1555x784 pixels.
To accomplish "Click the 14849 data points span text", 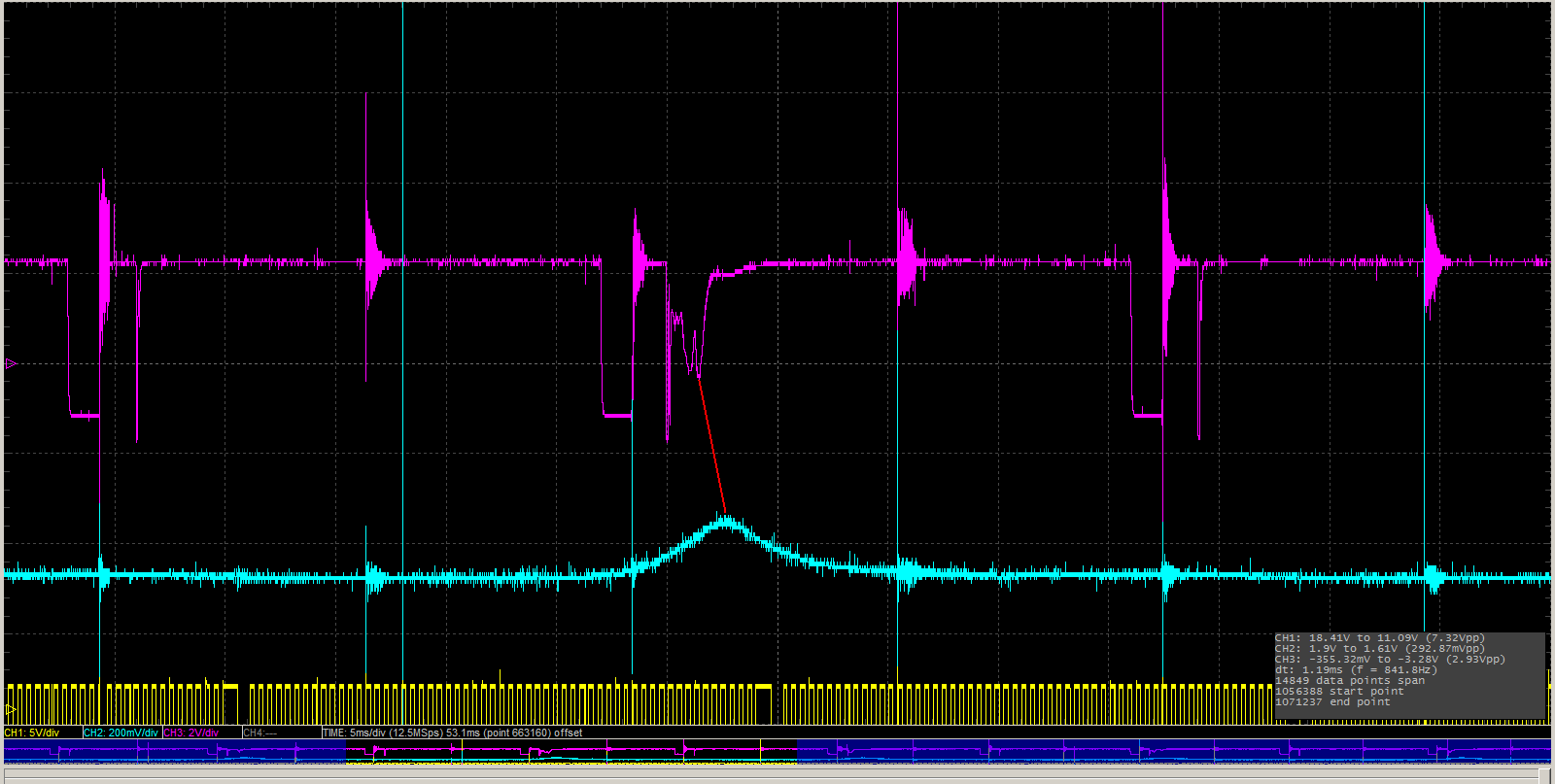I will (x=1350, y=681).
